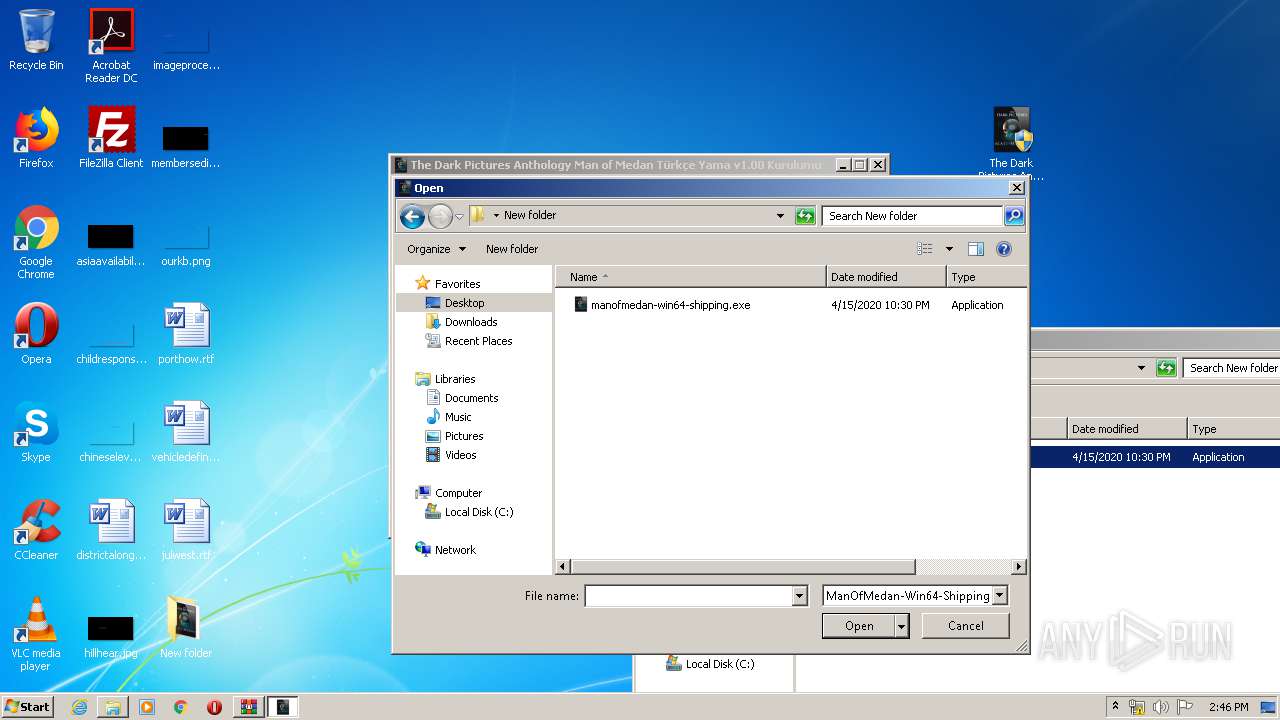Click the Forward navigation arrow in Open dialog
The image size is (1280, 720).
tap(440, 216)
